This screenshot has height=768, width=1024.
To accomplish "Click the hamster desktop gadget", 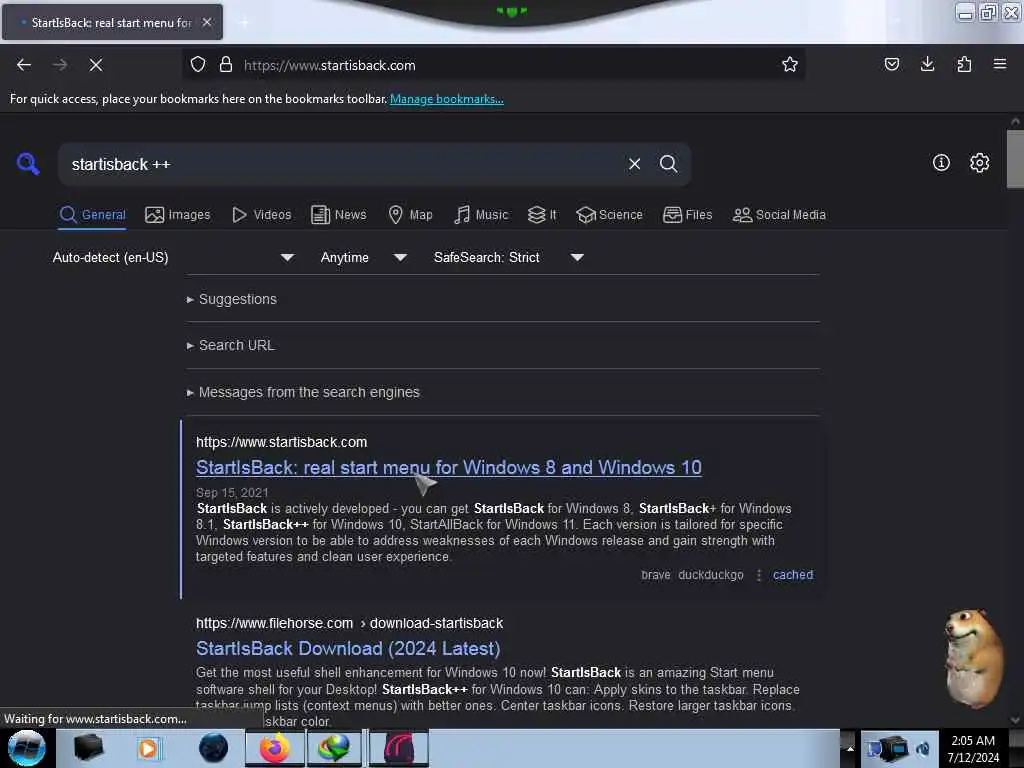I will 973,658.
